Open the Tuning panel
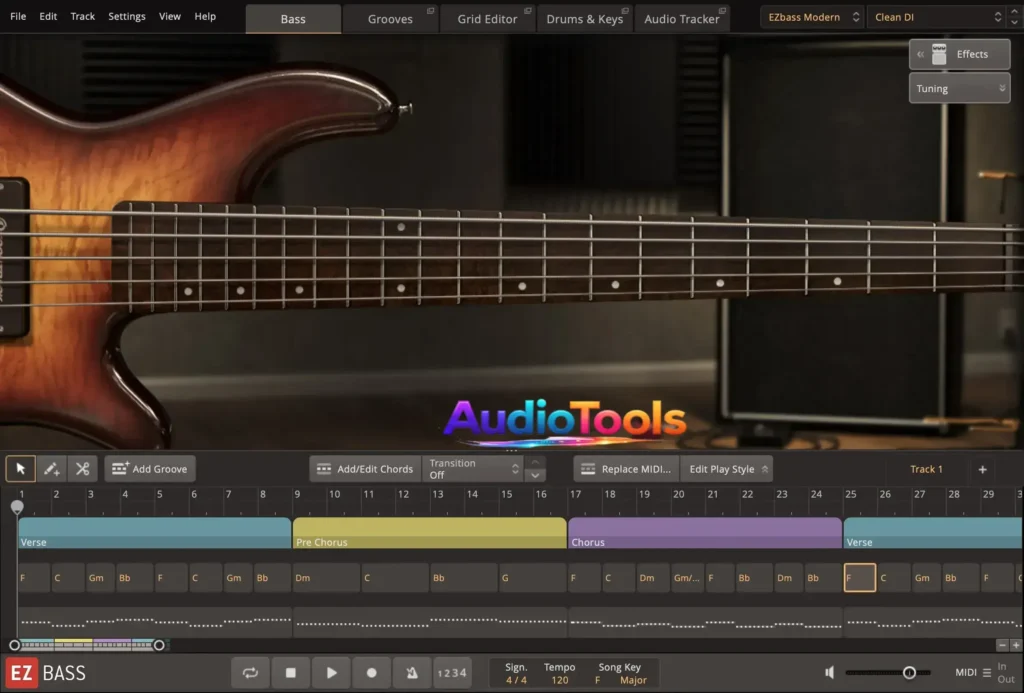This screenshot has height=693, width=1024. tap(958, 88)
